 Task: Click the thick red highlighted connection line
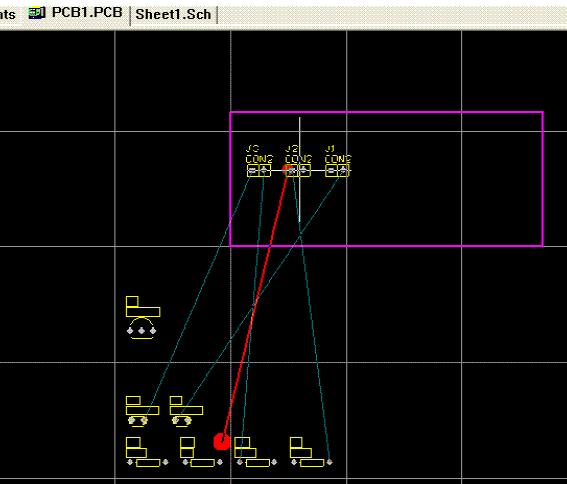point(256,306)
